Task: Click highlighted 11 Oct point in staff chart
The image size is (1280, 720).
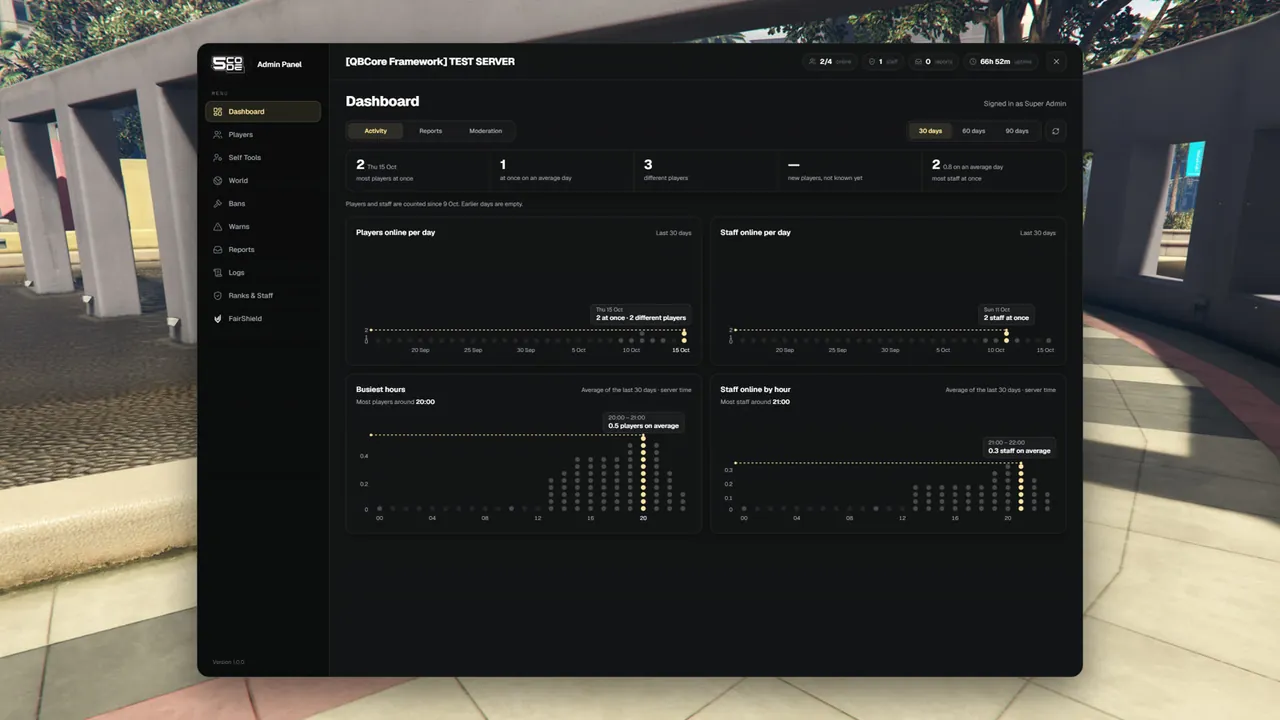Action: (1006, 335)
